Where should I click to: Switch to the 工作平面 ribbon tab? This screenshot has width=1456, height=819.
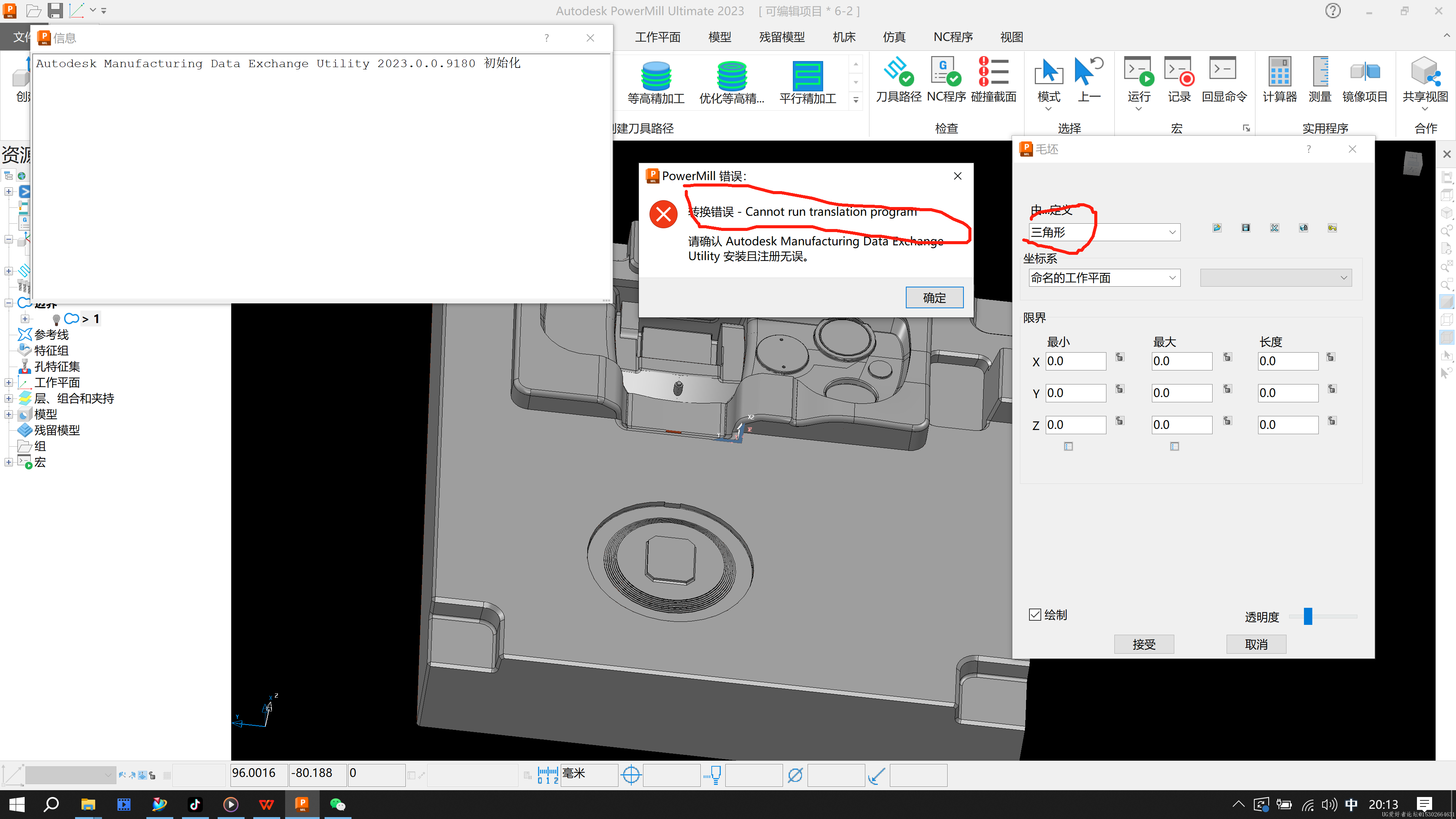(657, 37)
